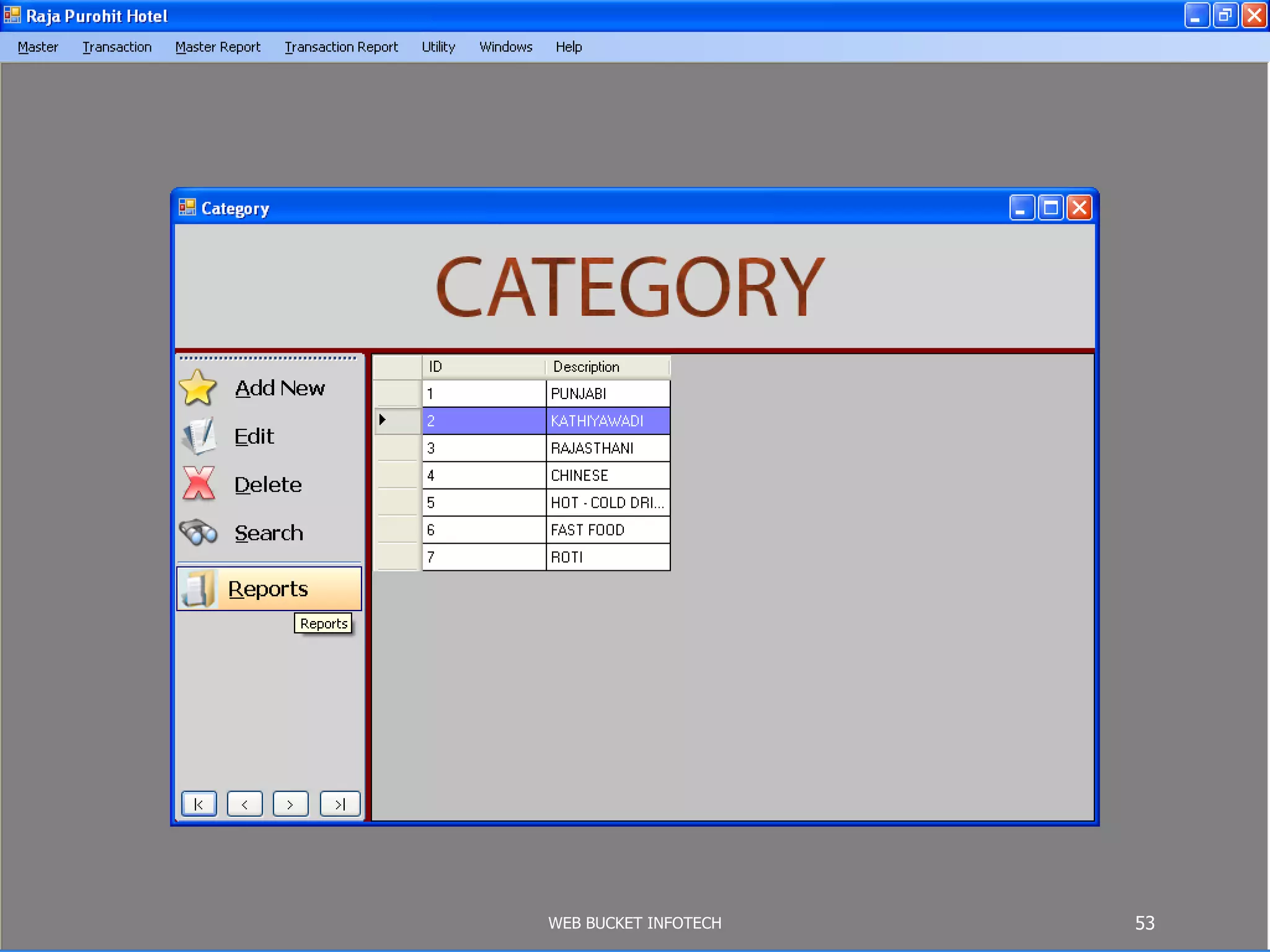Click the Raja Purohit Hotel app icon
This screenshot has height=952, width=1270.
coord(12,15)
